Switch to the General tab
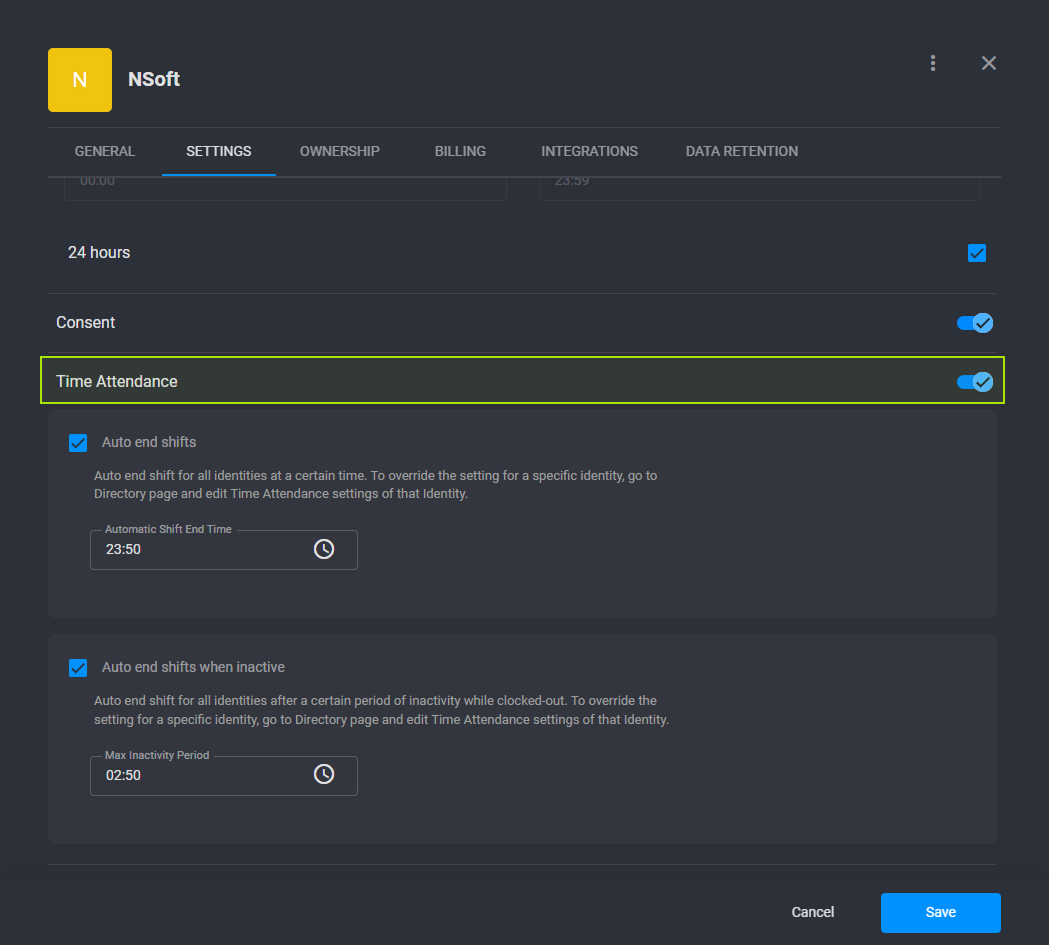The height and width of the screenshot is (945, 1049). click(x=105, y=151)
